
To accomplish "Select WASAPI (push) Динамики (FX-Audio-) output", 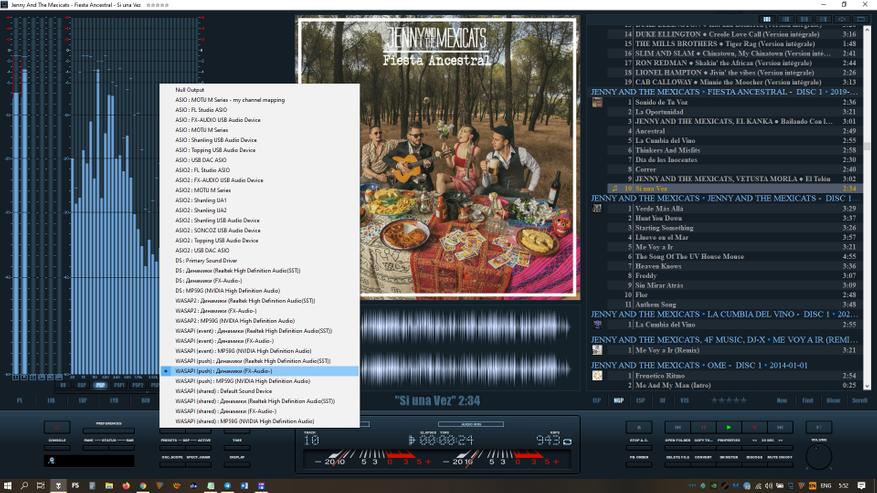I will [x=258, y=371].
